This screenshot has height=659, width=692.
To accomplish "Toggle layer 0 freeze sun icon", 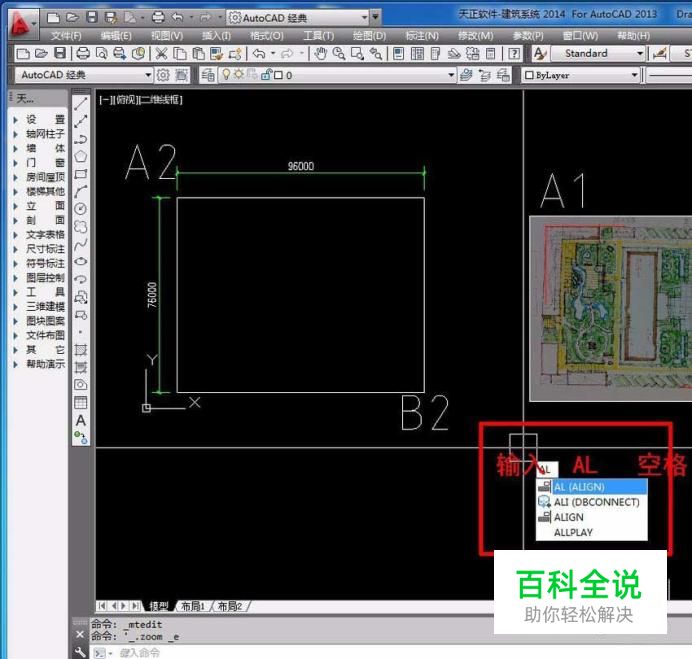I will click(x=239, y=75).
